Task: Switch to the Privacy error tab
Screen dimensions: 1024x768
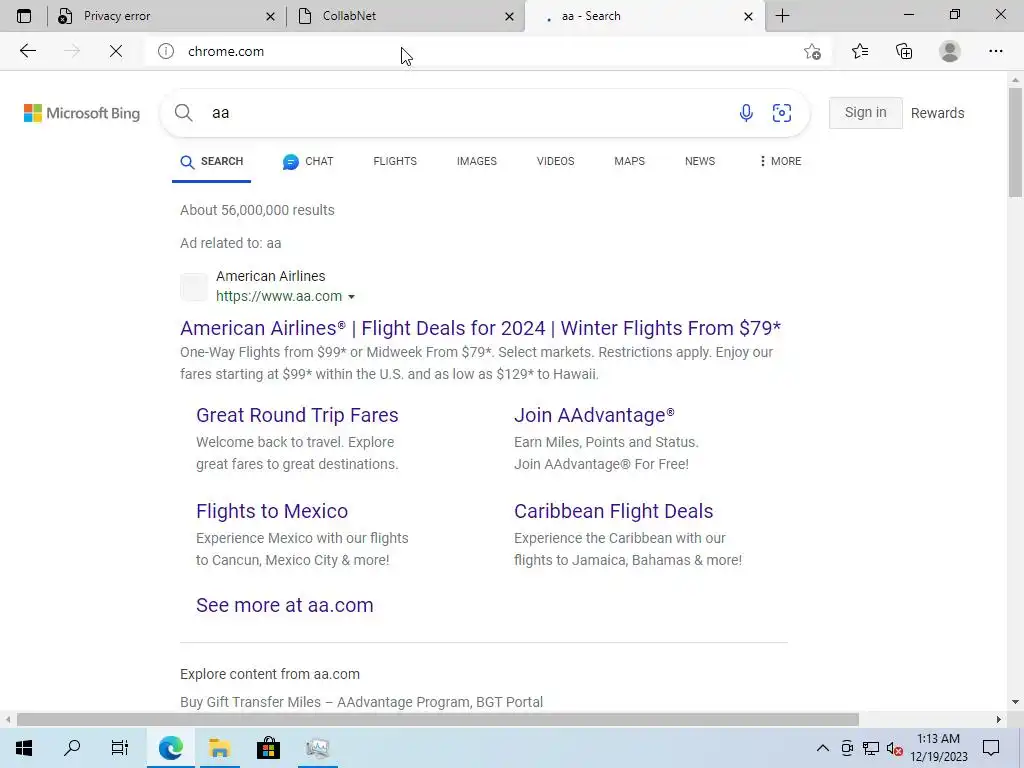Action: click(x=167, y=16)
